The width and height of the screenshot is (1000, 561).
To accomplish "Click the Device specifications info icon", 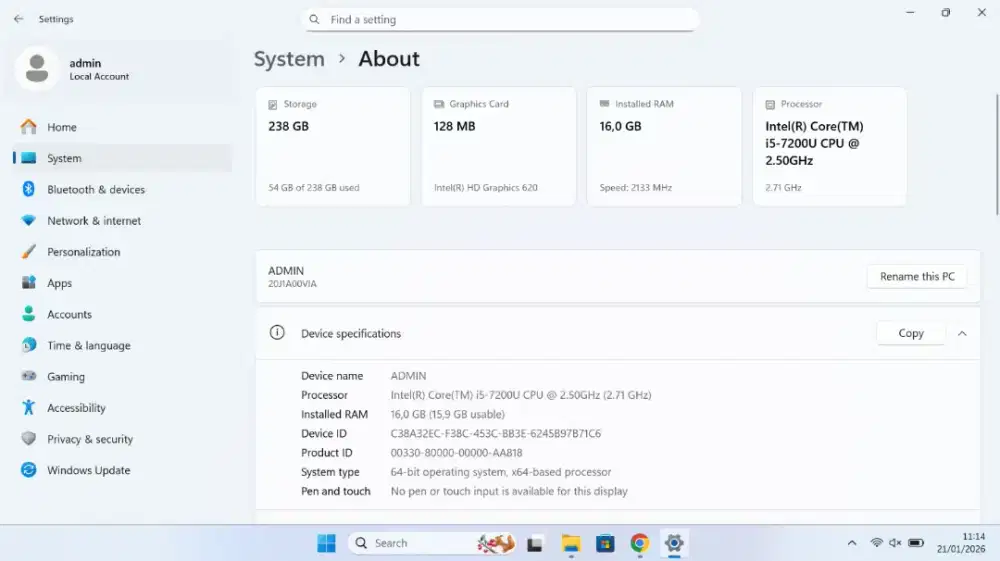I will (277, 333).
